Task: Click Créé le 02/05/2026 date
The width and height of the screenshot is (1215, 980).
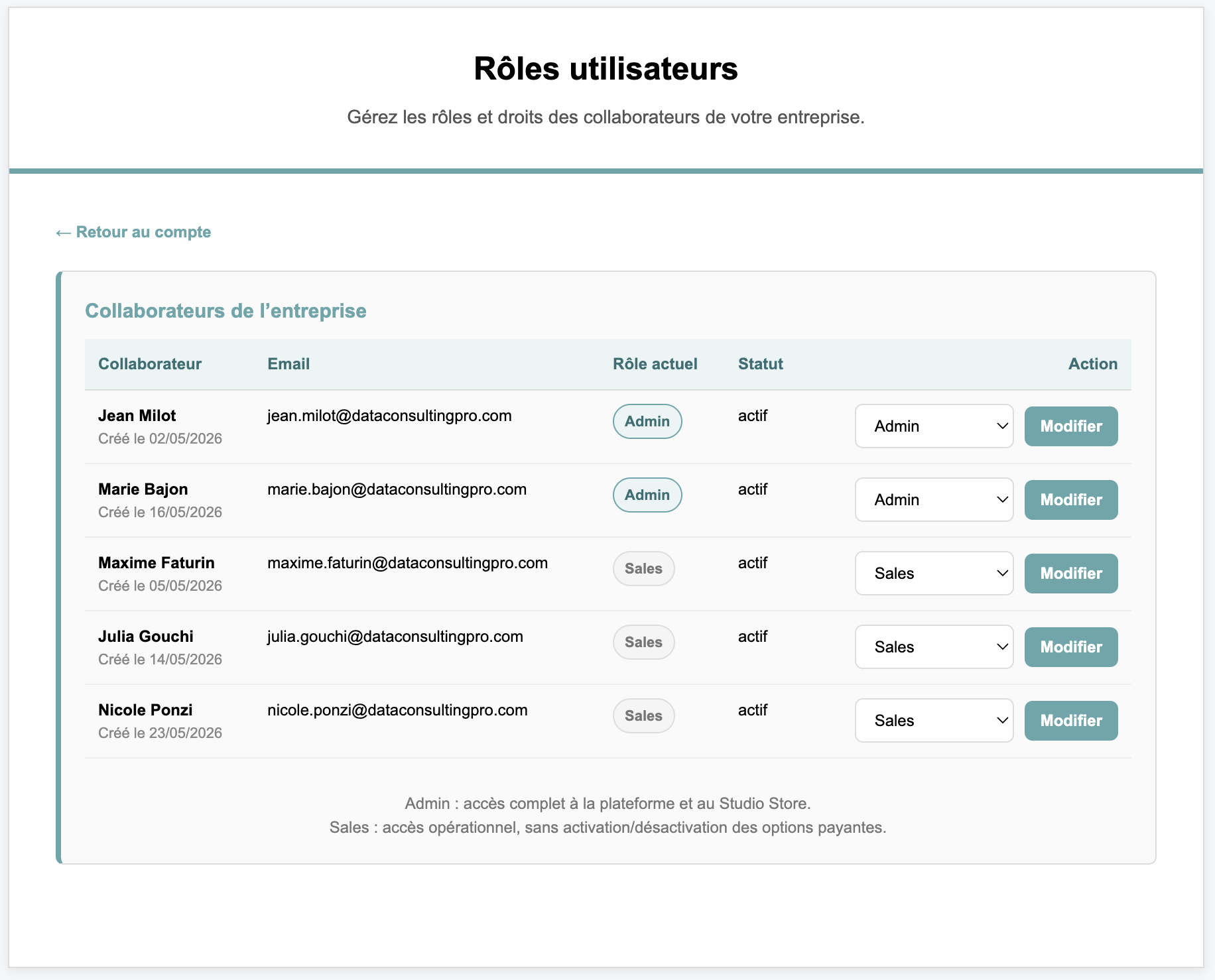Action: coord(160,439)
